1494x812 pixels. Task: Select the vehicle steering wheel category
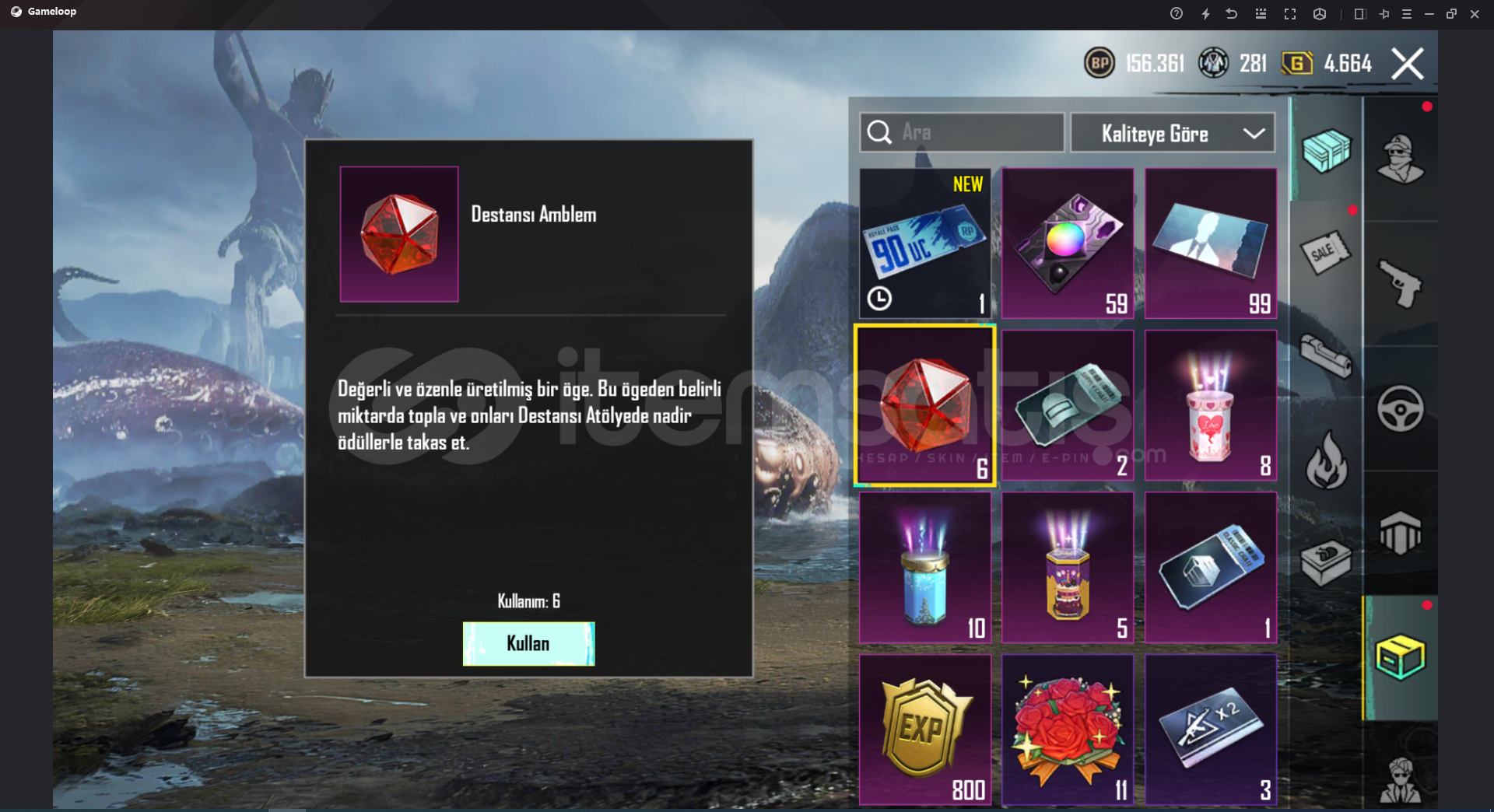(x=1401, y=408)
